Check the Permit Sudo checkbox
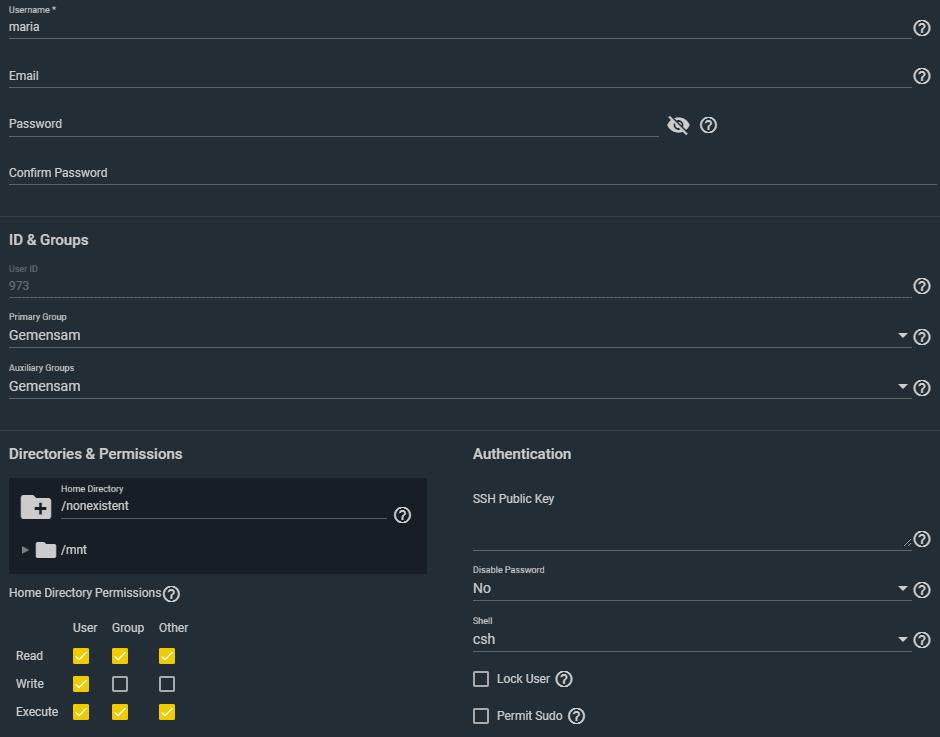The image size is (940, 737). point(481,716)
